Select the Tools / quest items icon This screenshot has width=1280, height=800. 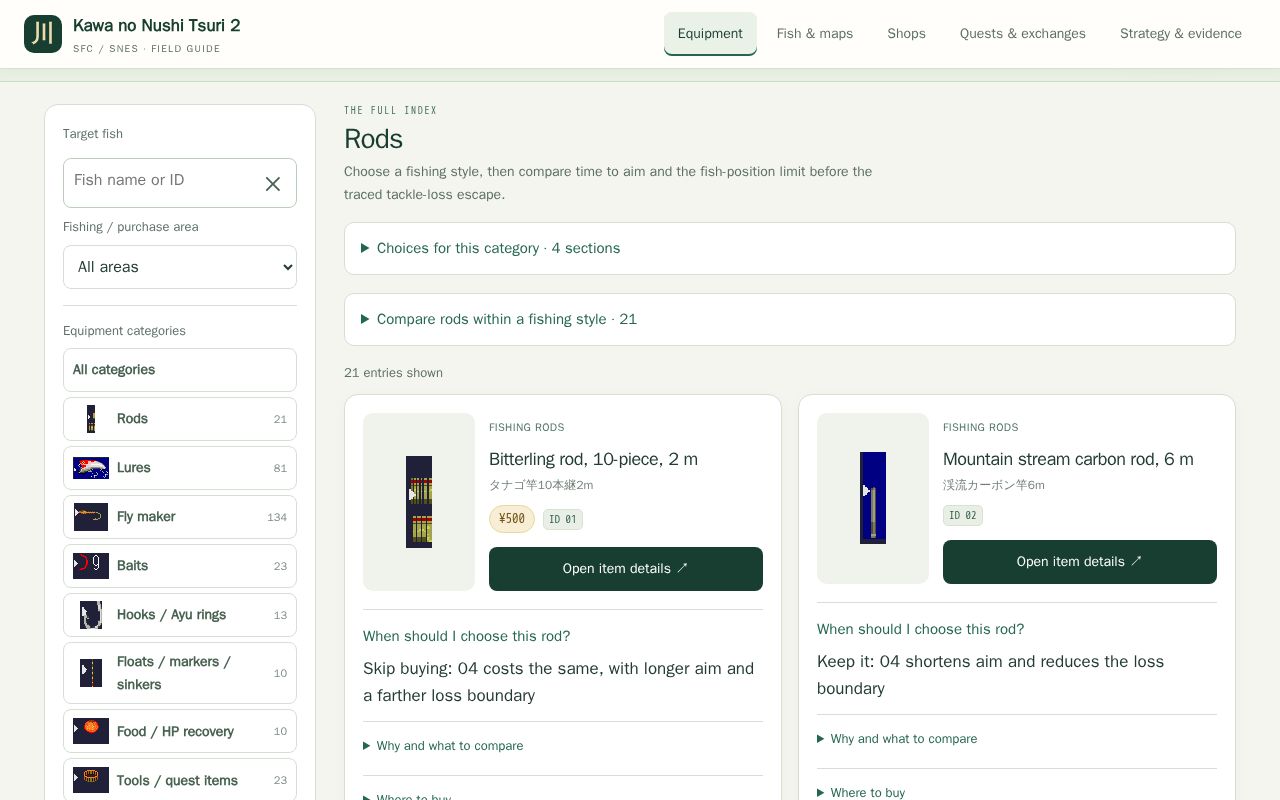(91, 780)
